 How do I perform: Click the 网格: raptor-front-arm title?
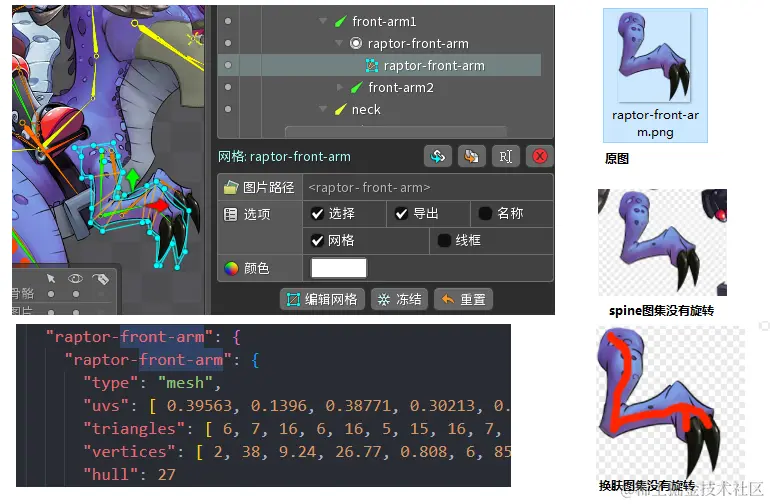click(x=284, y=157)
